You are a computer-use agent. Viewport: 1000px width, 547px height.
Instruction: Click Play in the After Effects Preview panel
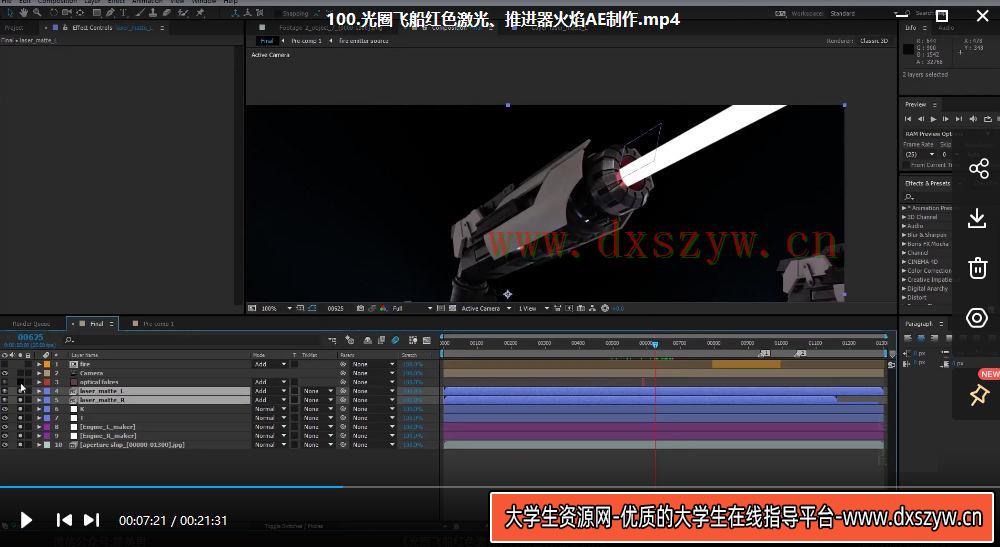pos(934,119)
